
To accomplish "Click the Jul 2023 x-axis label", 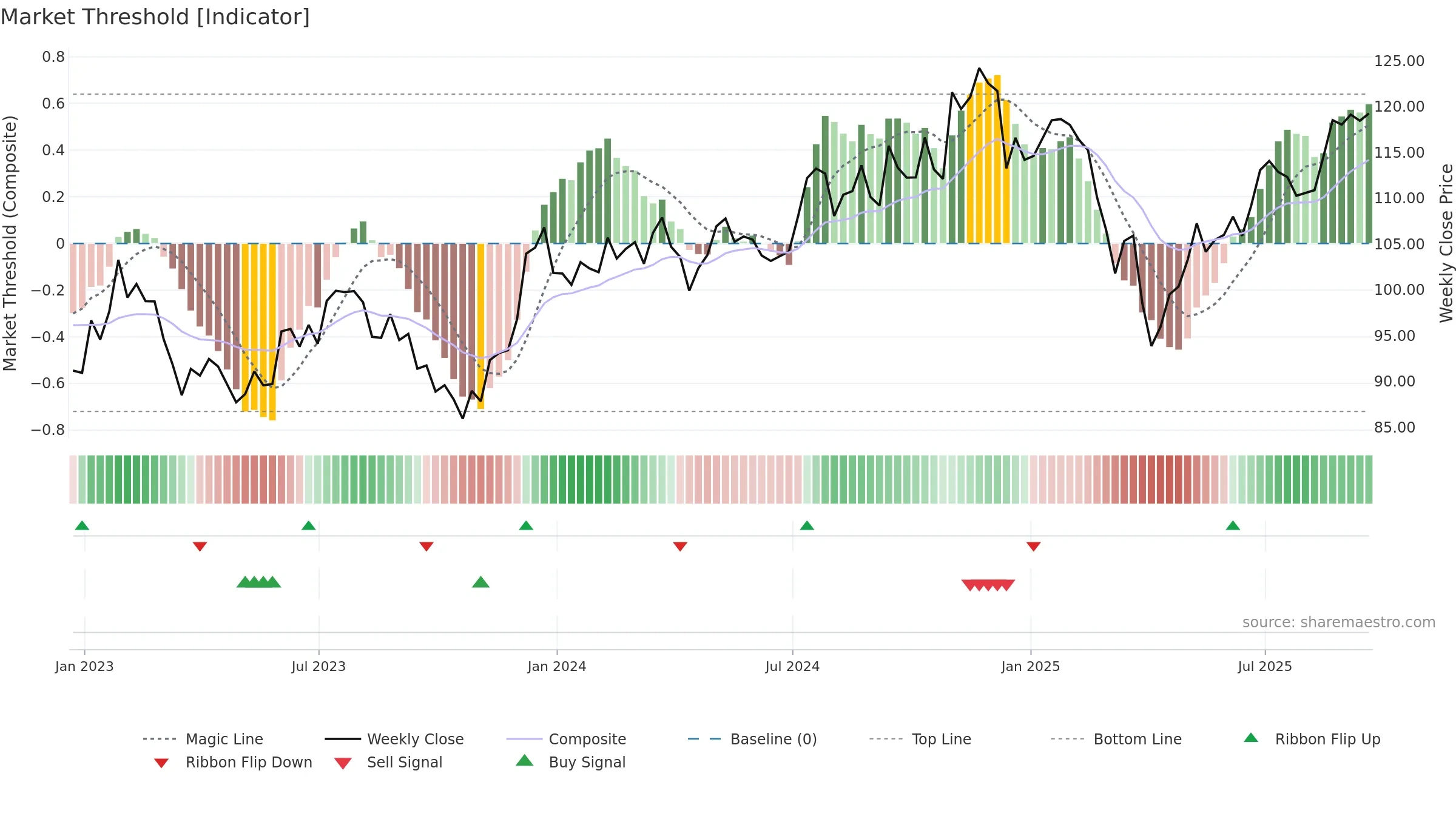I will click(318, 667).
